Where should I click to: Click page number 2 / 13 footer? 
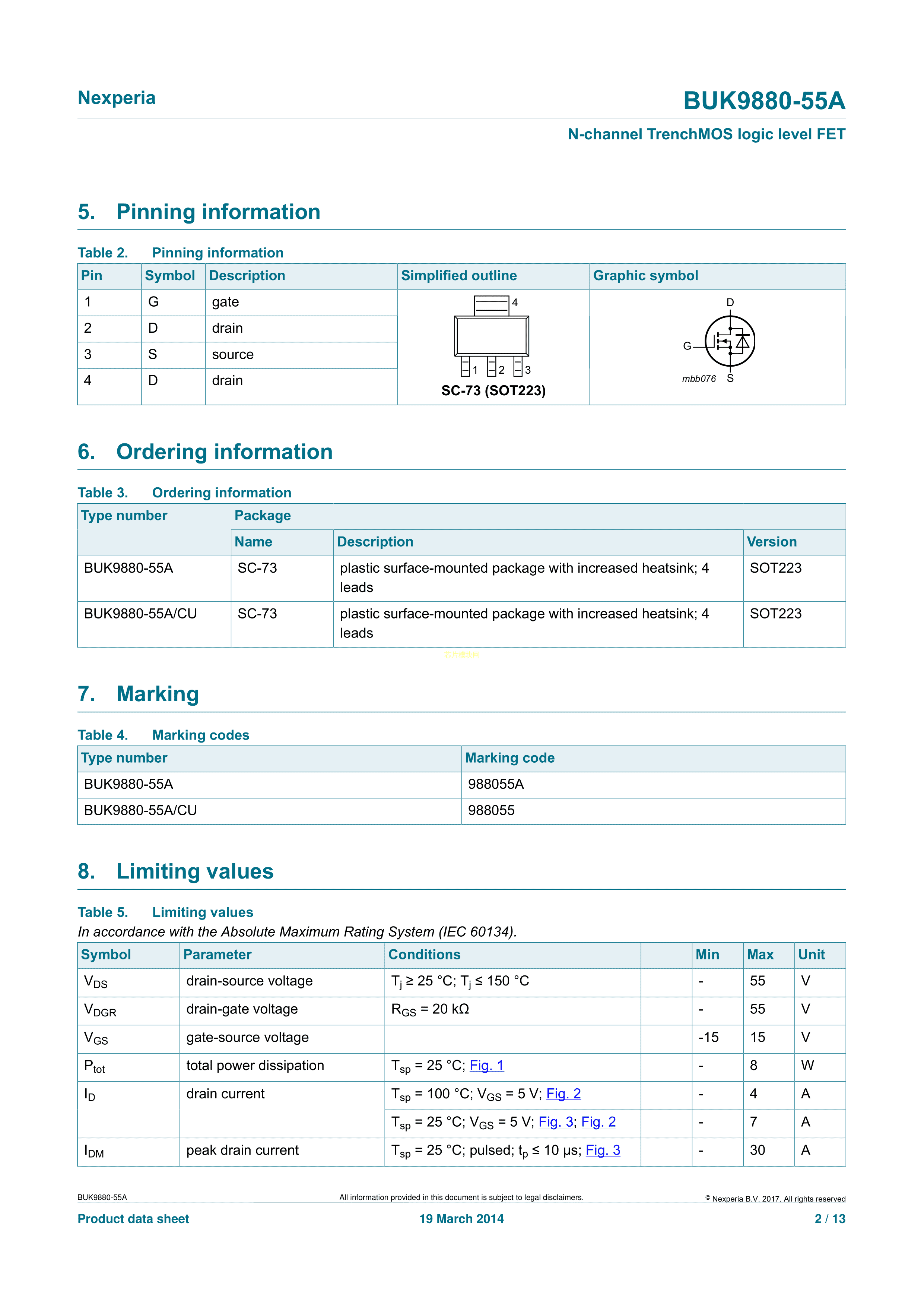click(x=829, y=1219)
